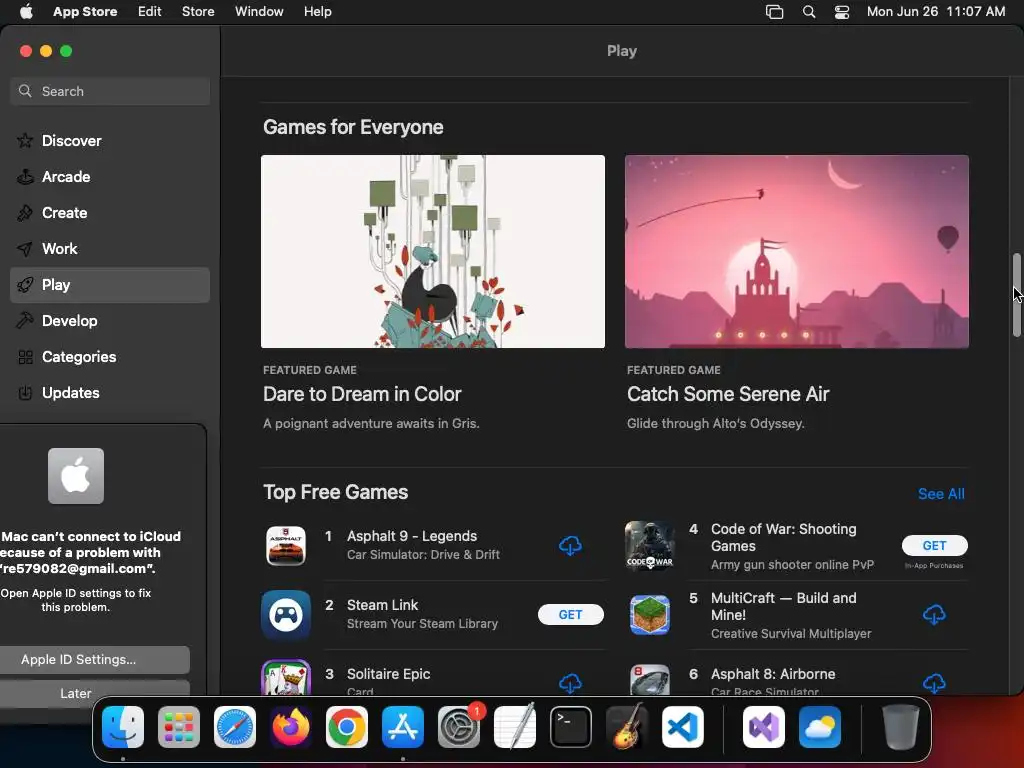Select the Asphalt 8: Airborne title
Screen dimensions: 1024x768
(x=773, y=673)
